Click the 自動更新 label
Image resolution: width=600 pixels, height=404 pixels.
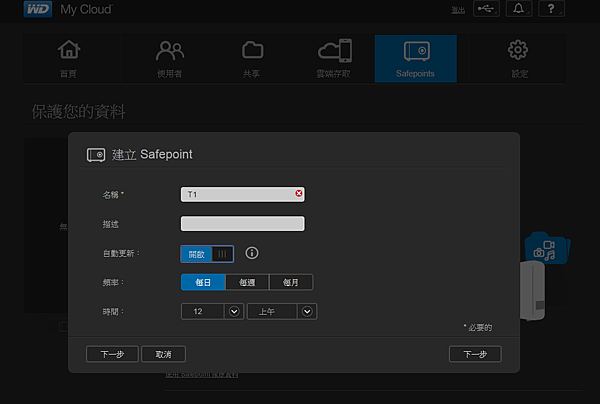121,253
